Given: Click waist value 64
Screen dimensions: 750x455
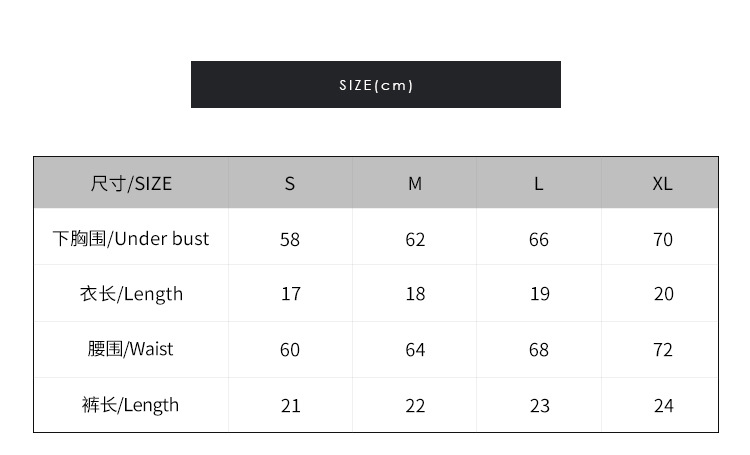Looking at the screenshot, I should coord(415,349).
